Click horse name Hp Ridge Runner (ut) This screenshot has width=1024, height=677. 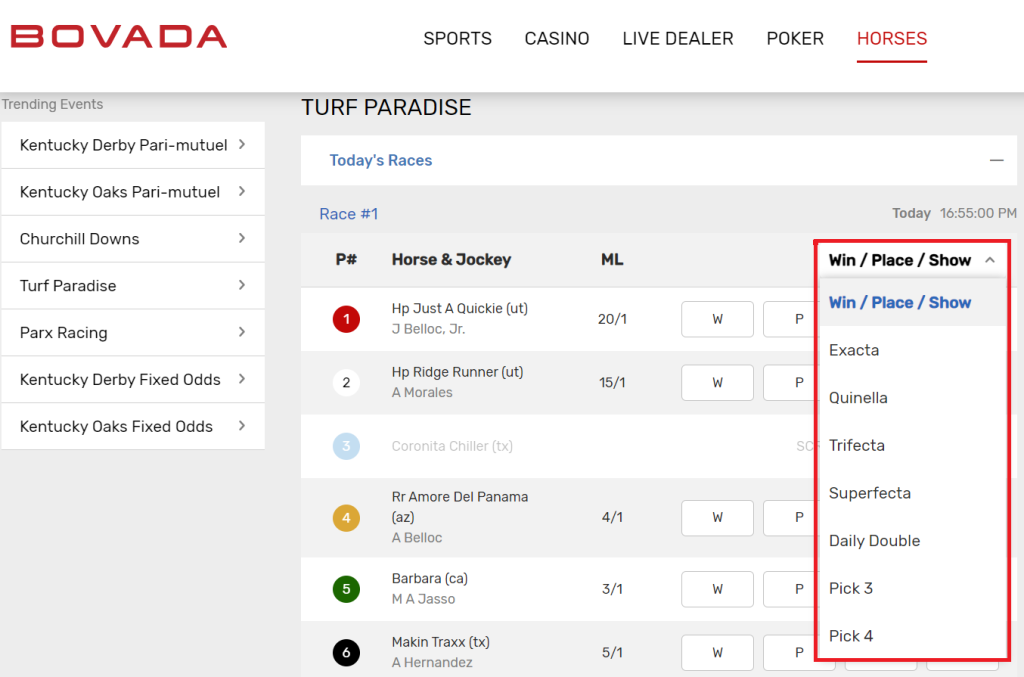pos(457,372)
